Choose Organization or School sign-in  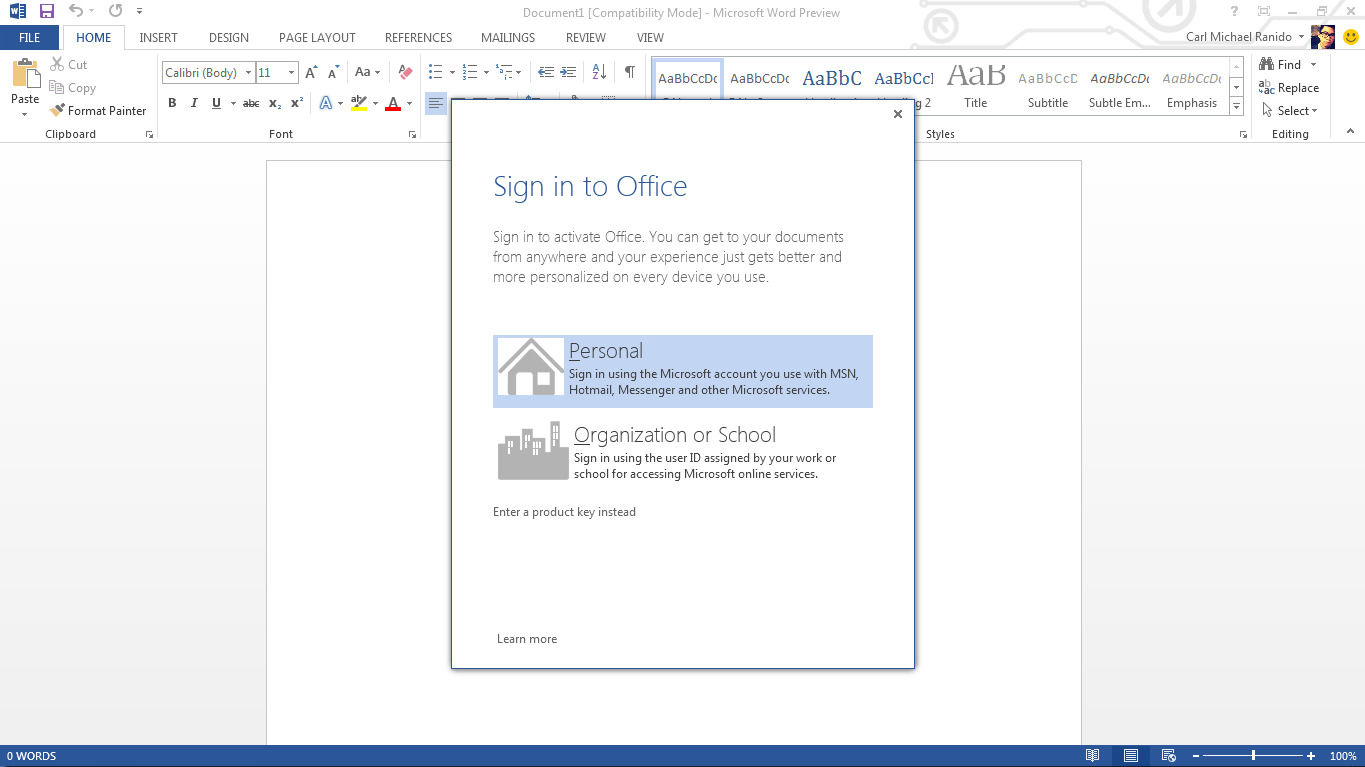tap(683, 452)
